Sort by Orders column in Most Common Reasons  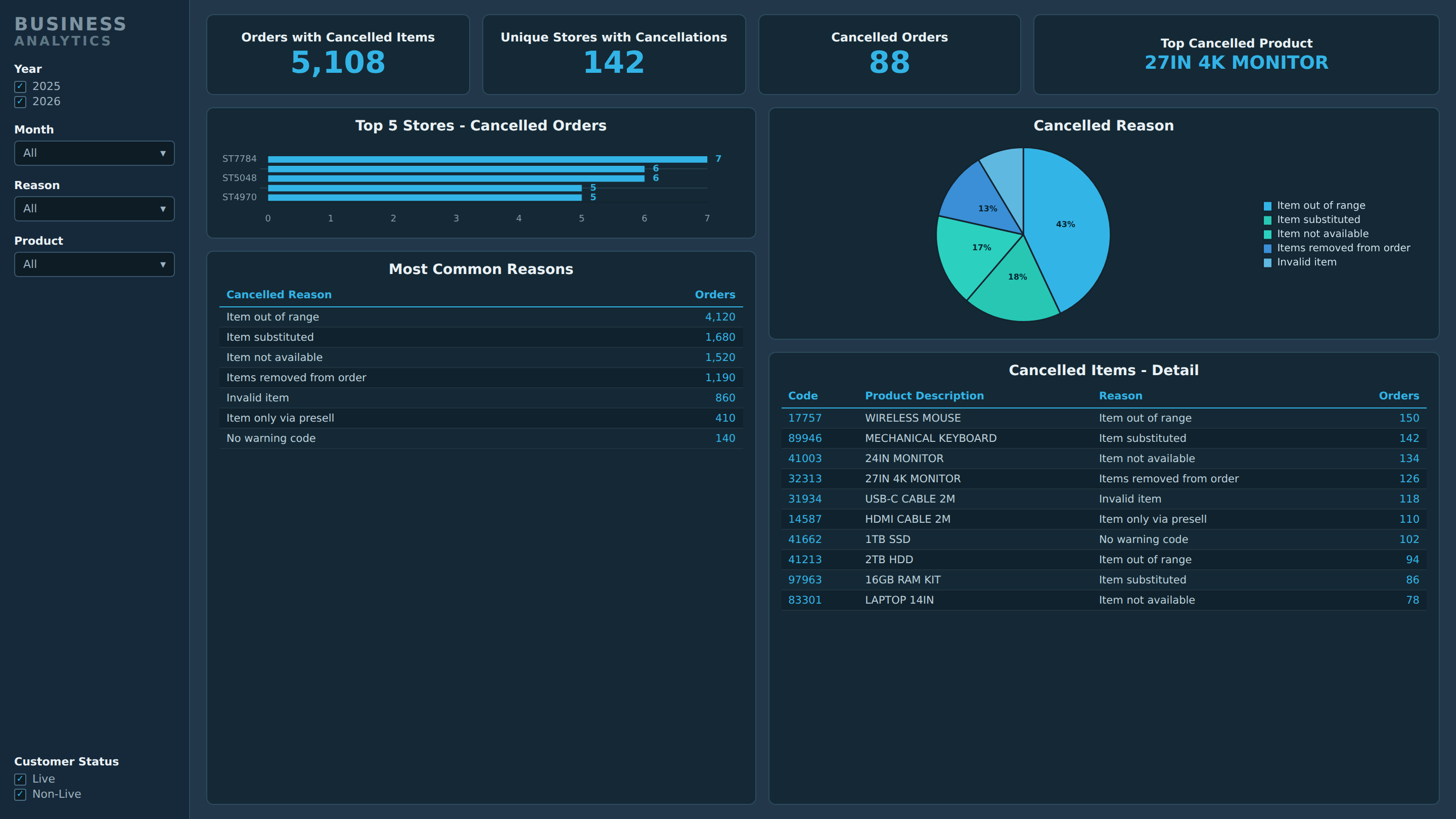point(714,294)
